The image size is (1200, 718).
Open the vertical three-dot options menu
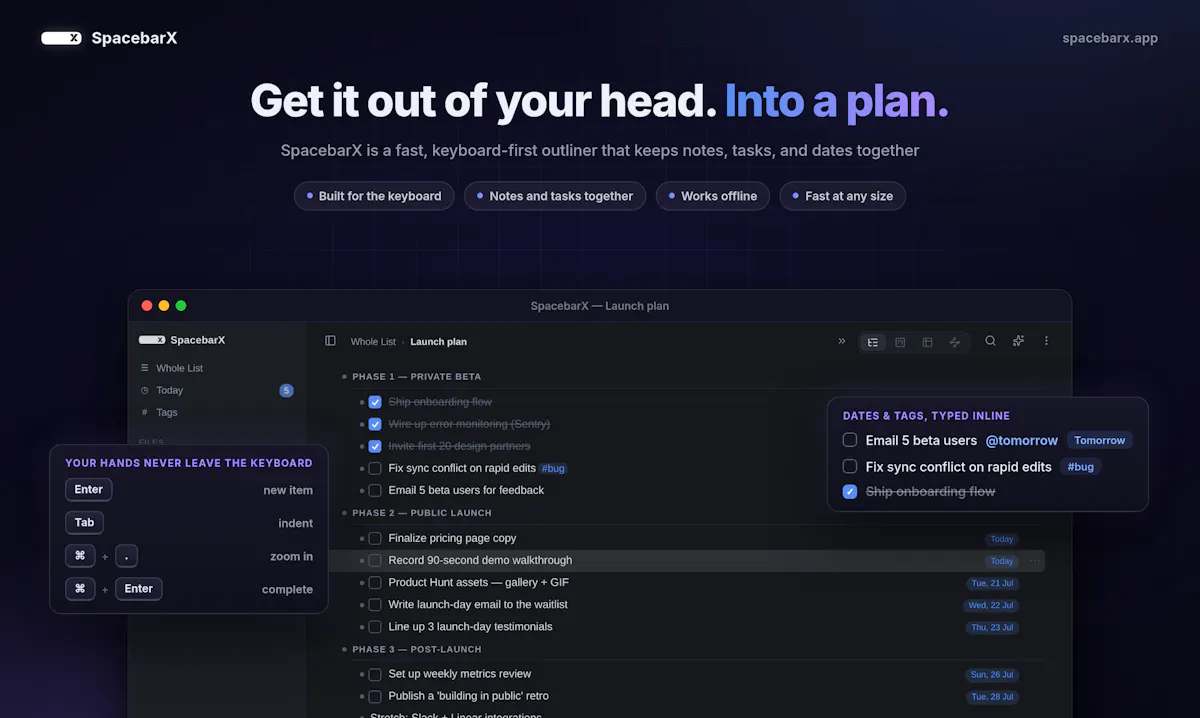1046,341
